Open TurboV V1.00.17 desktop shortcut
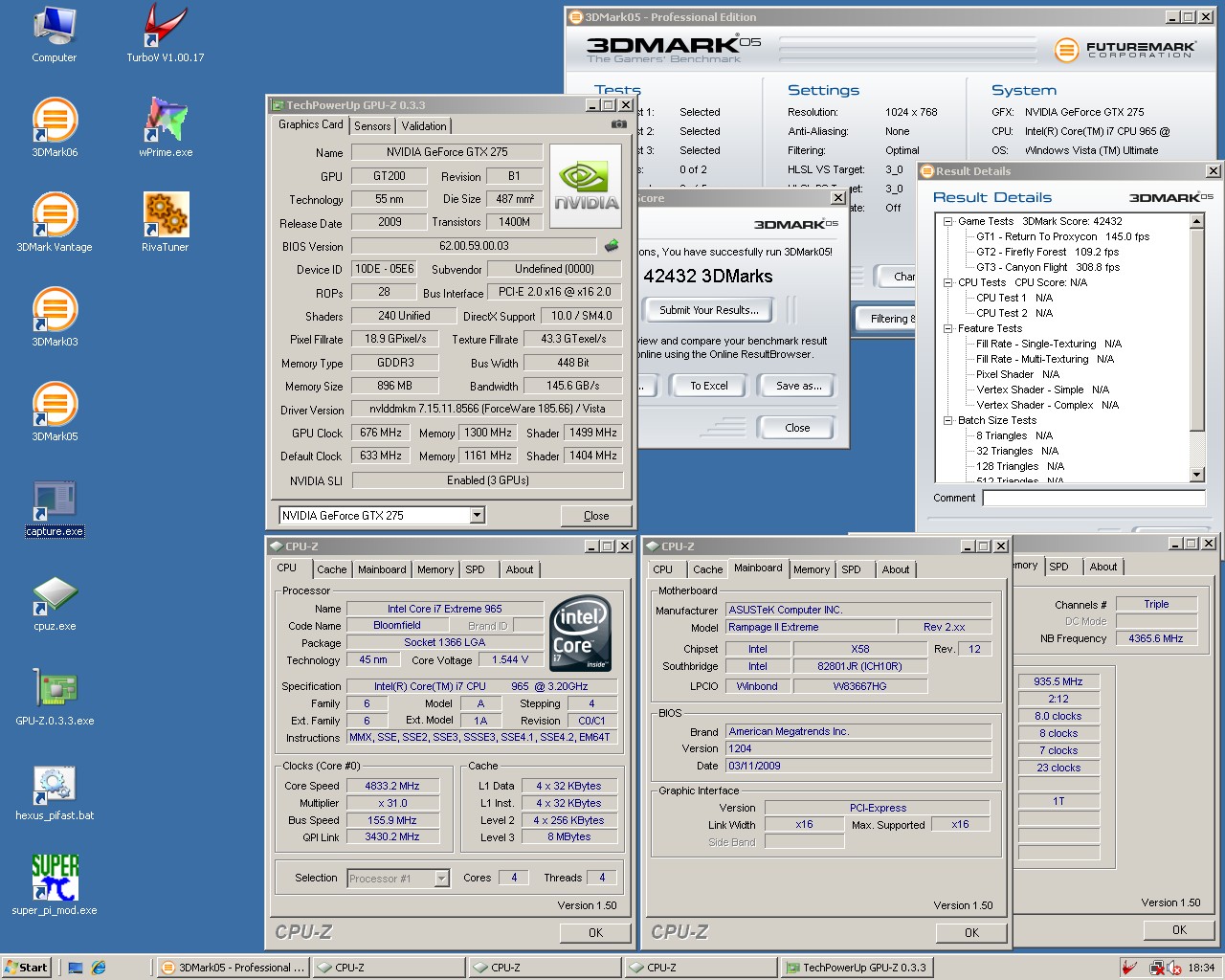 click(165, 33)
